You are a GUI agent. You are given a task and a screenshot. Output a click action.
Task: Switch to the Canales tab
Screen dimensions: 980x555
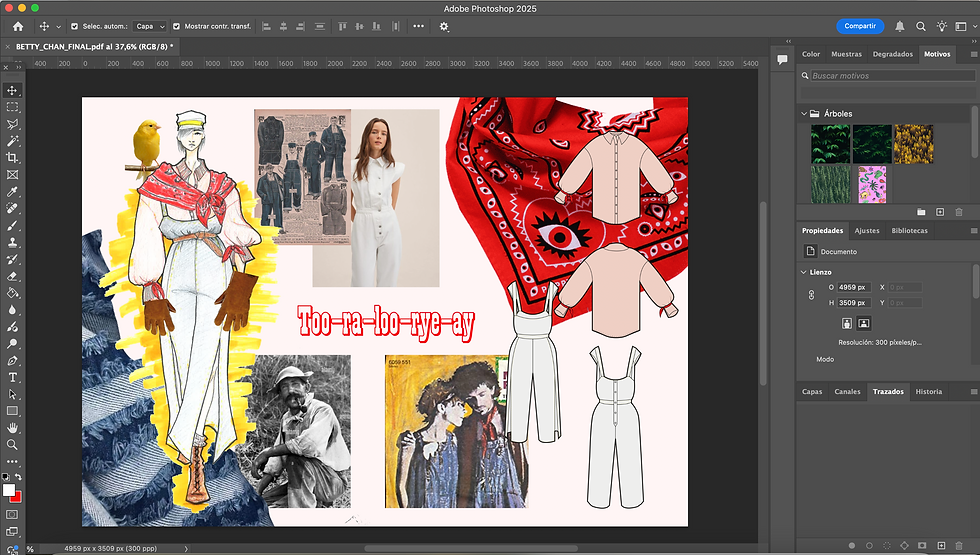pos(847,392)
